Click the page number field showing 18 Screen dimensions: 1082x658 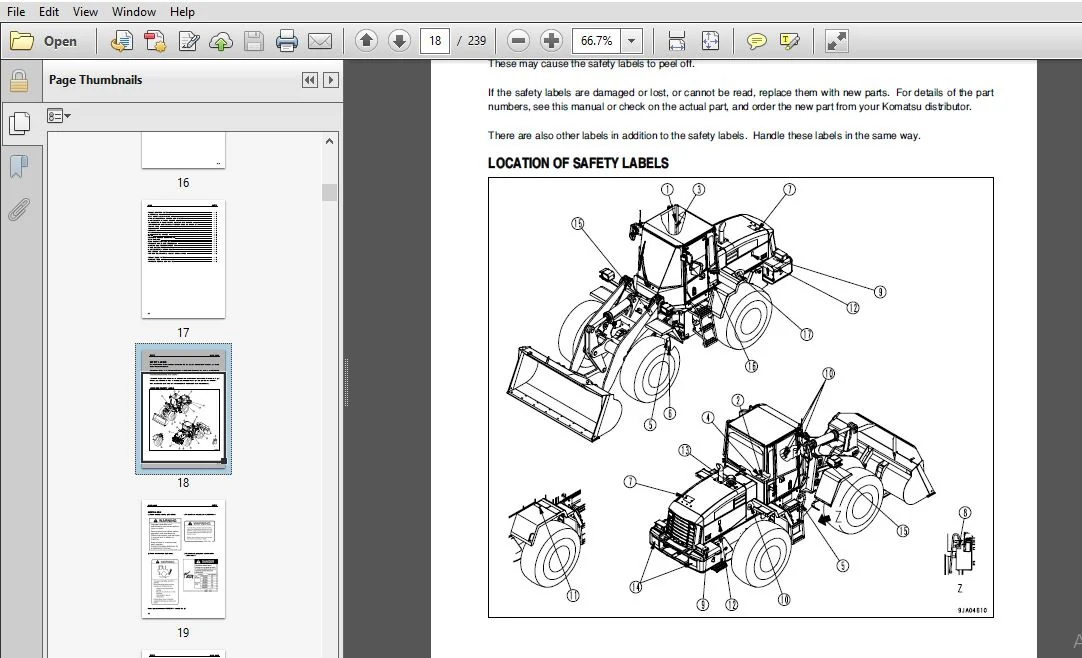(x=435, y=41)
